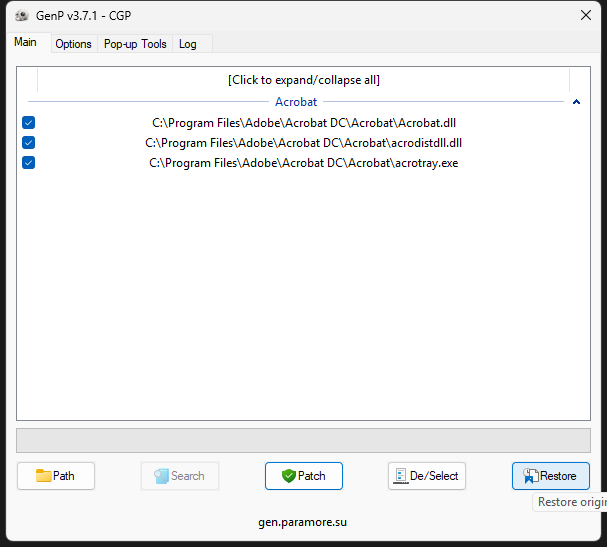Collapse the Acrobat group using the chevron
Image resolution: width=607 pixels, height=547 pixels.
click(576, 102)
